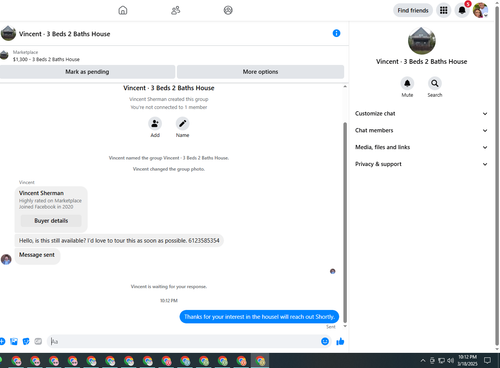Mute the conversation using bell icon
Screen dimensions: 500x368
tap(407, 83)
